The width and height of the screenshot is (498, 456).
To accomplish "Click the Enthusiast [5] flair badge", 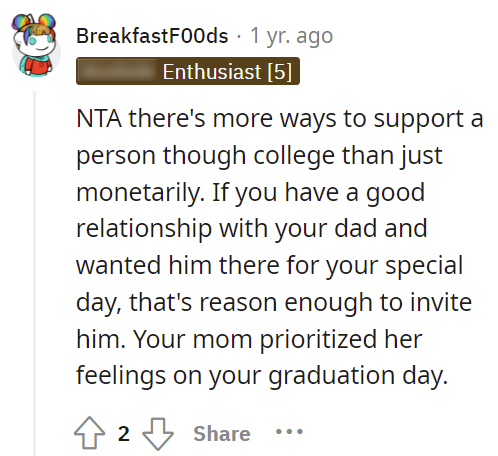I will pyautogui.click(x=188, y=71).
